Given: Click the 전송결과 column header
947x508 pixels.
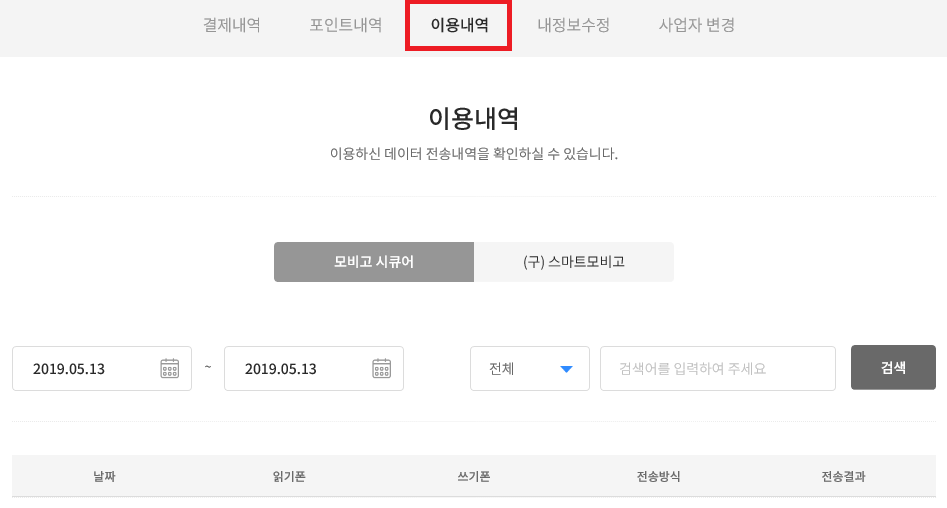Looking at the screenshot, I should [843, 477].
